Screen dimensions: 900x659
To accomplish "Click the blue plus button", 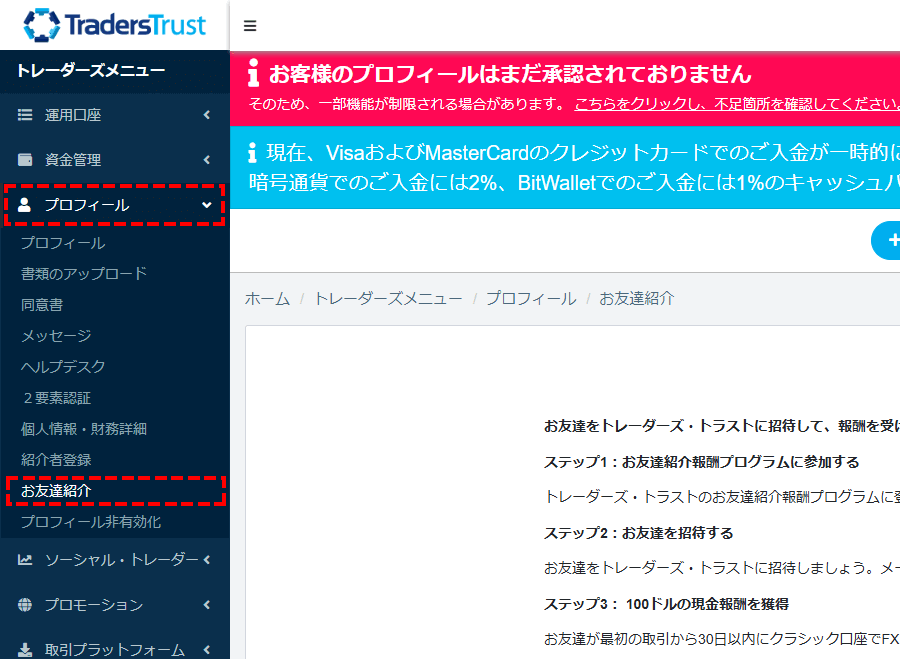I will click(886, 241).
